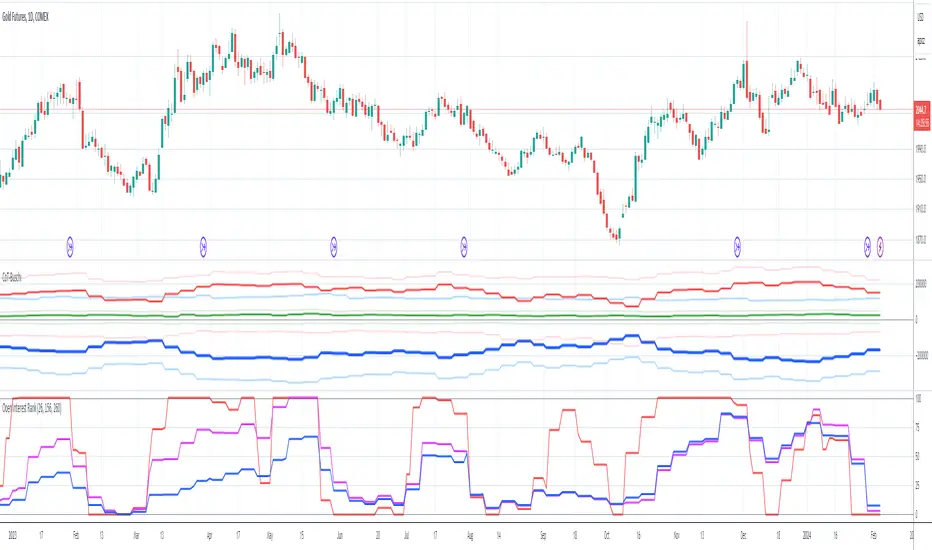This screenshot has height=550, width=932.
Task: Open the chart event marker near August 2023
Action: pyautogui.click(x=464, y=245)
